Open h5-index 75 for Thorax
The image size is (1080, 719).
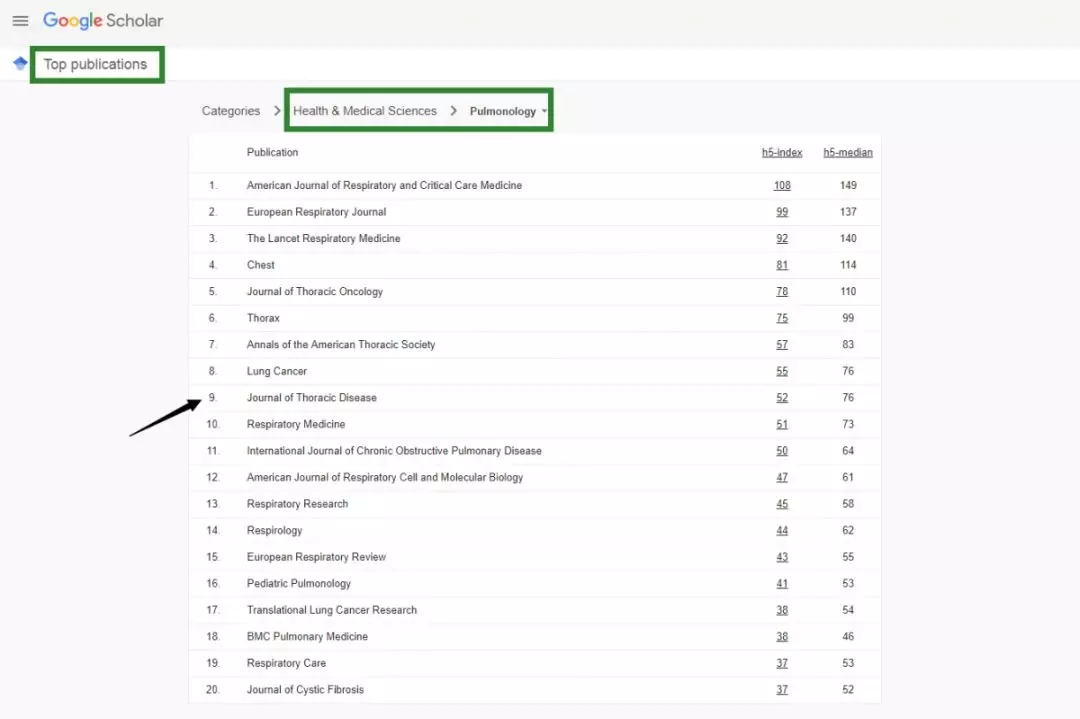pos(782,318)
